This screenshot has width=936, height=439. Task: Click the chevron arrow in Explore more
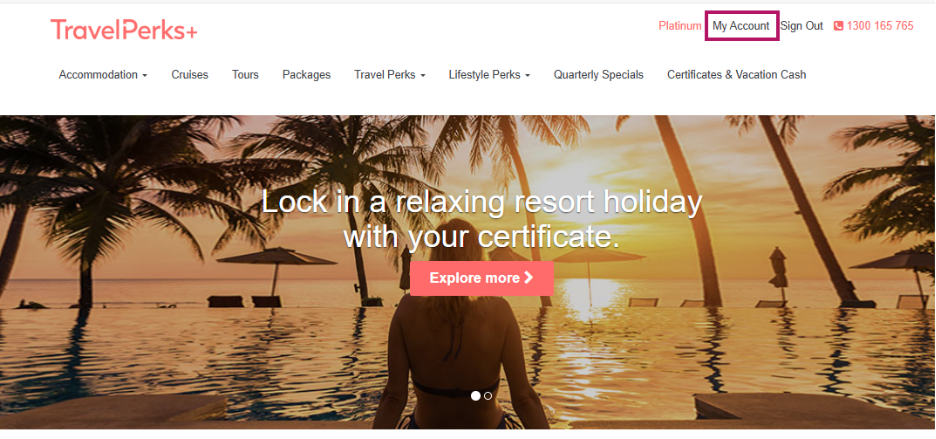click(x=528, y=278)
